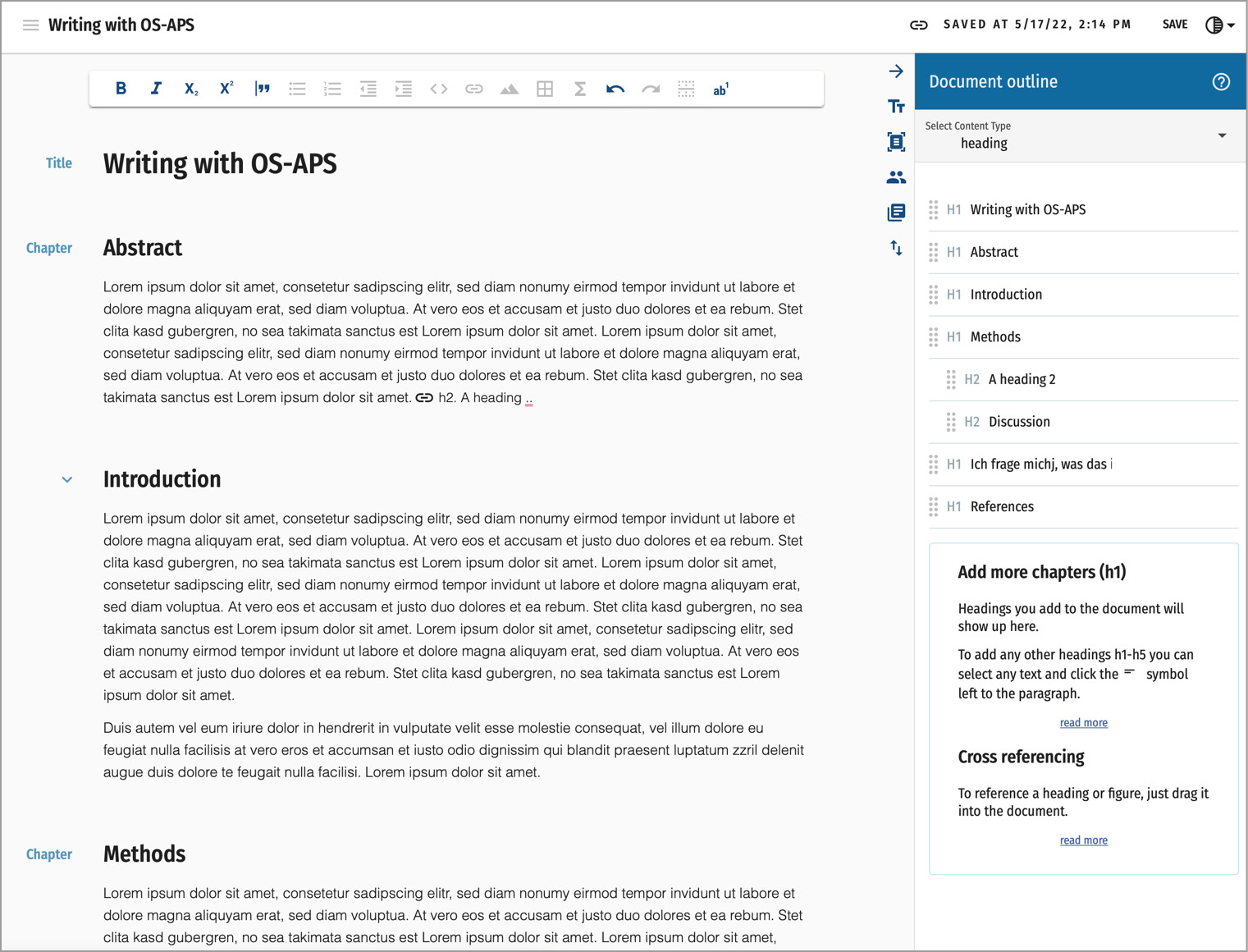Open the import/export arrows sidebar icon
The height and width of the screenshot is (952, 1248).
pos(896,247)
